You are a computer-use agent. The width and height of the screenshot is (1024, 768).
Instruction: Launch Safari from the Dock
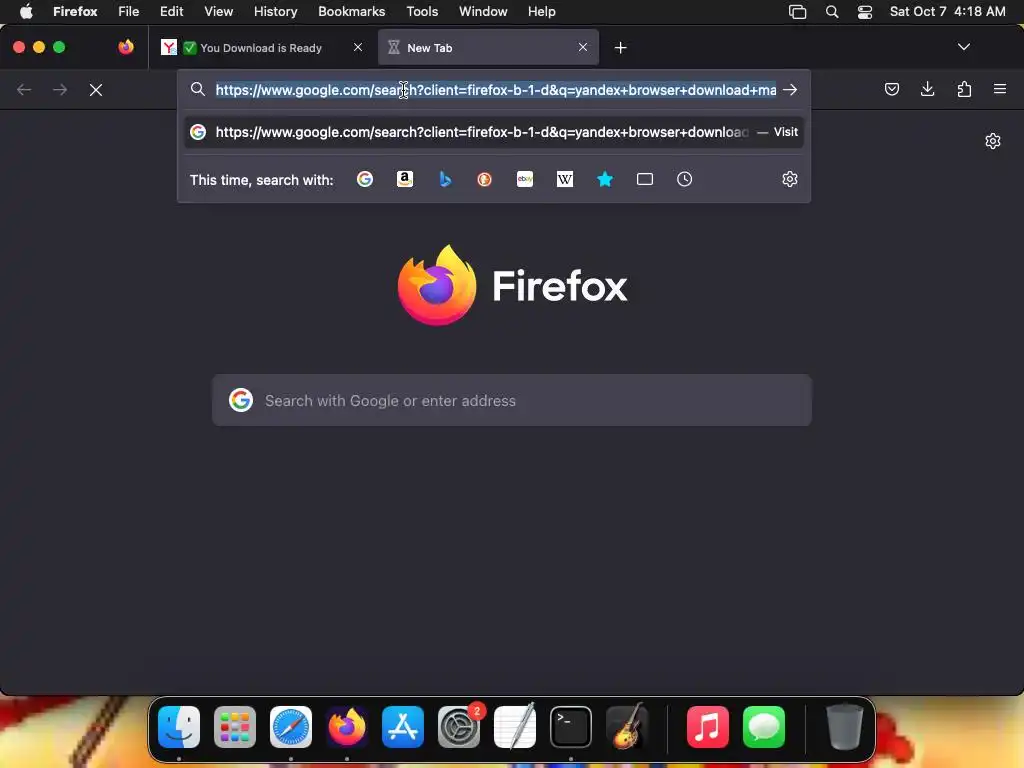[291, 726]
